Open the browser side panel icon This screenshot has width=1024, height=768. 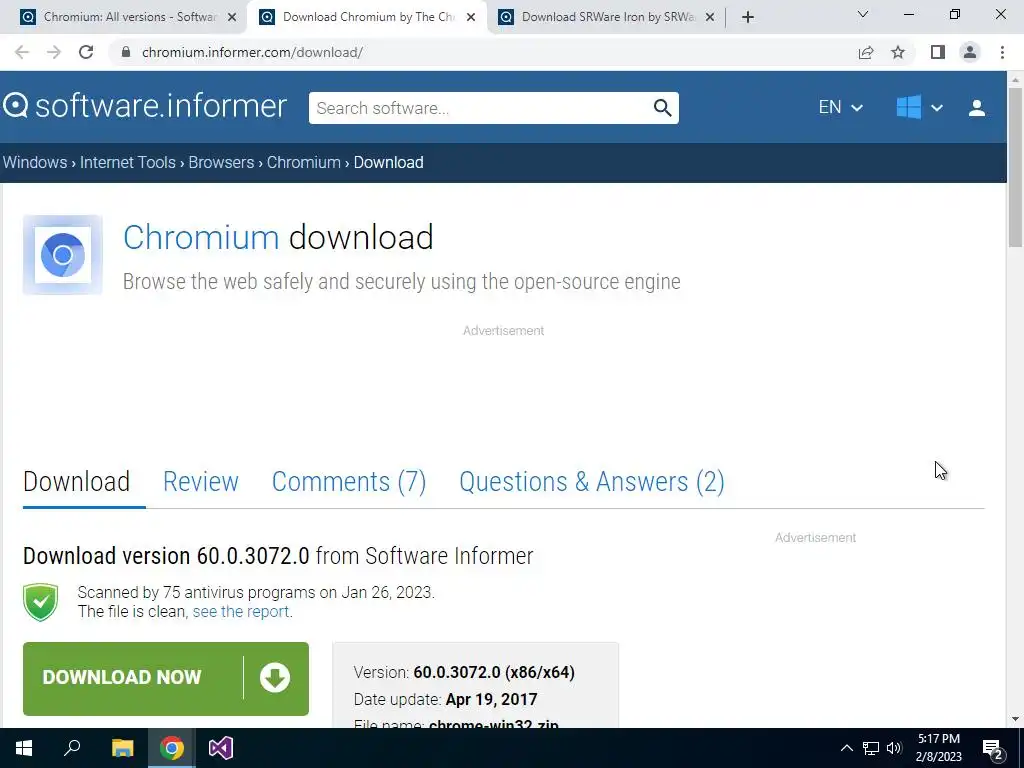pyautogui.click(x=938, y=52)
